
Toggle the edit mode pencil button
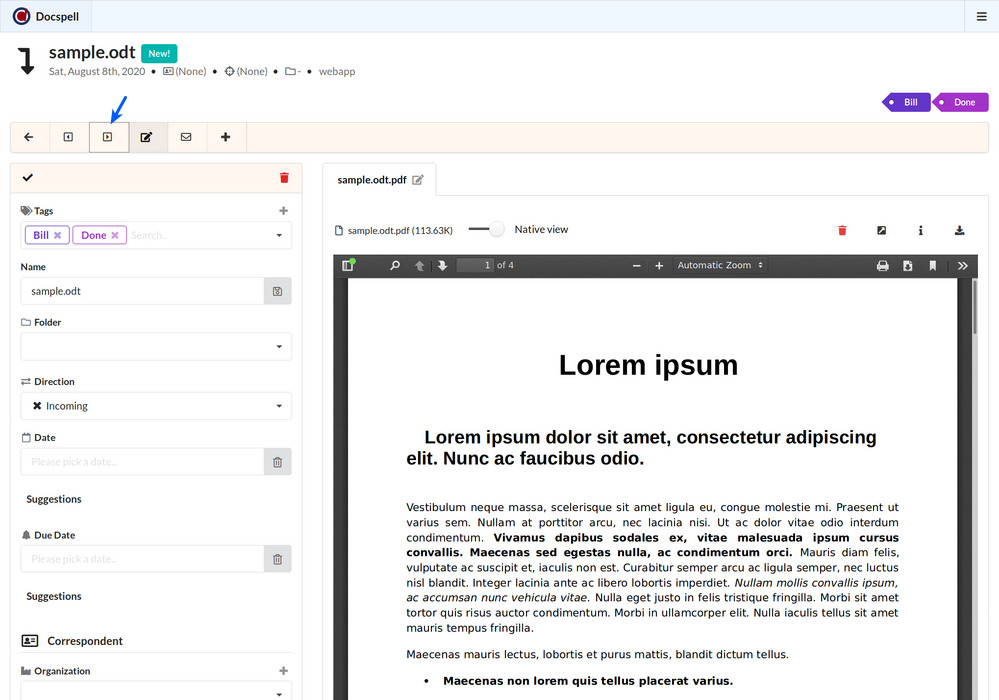(147, 137)
